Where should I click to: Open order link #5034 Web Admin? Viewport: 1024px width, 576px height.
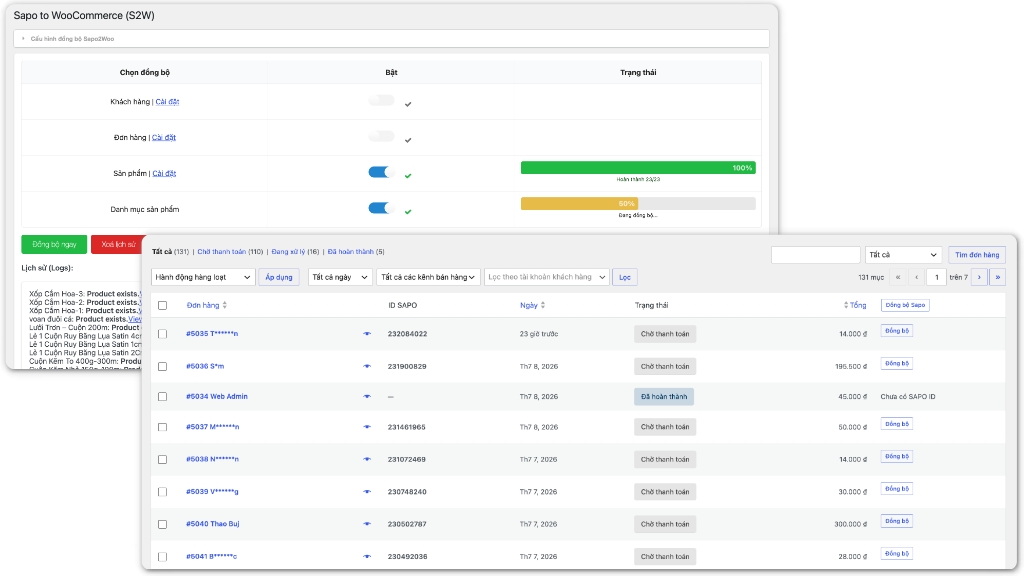click(x=217, y=396)
